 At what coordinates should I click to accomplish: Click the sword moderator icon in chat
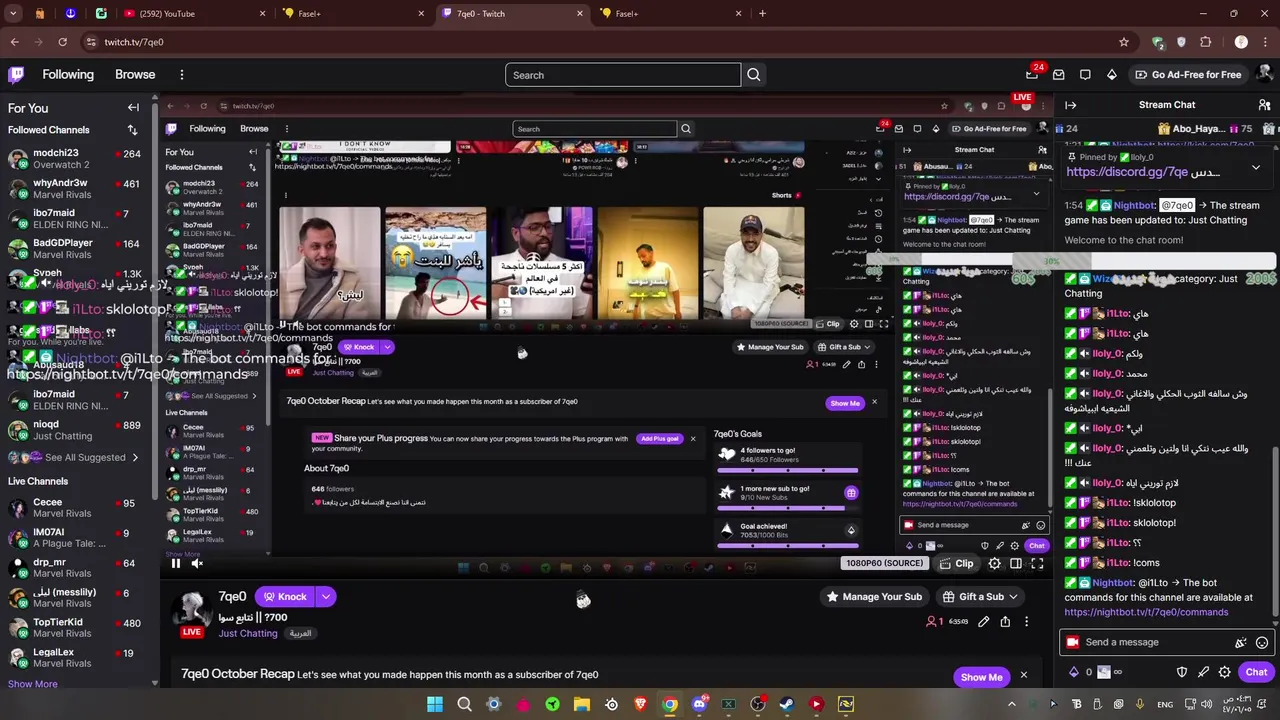1203,672
